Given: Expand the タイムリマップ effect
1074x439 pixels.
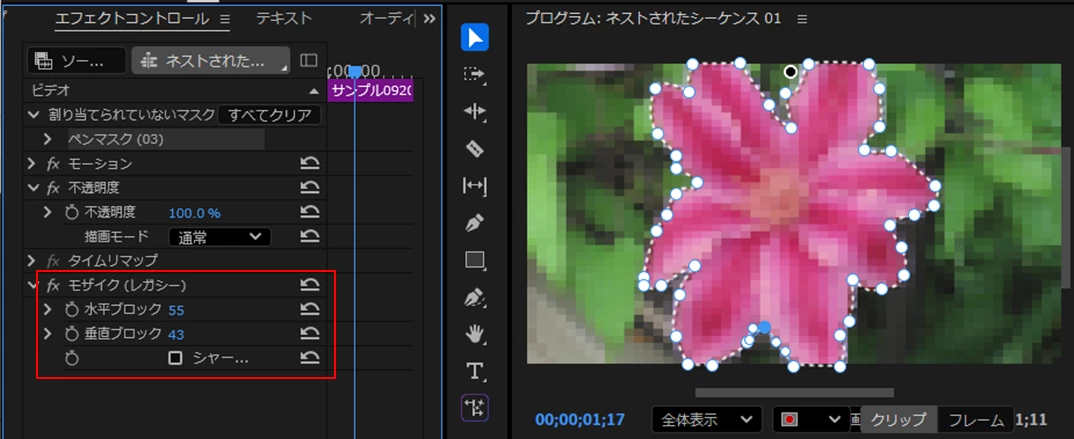Looking at the screenshot, I should [32, 260].
